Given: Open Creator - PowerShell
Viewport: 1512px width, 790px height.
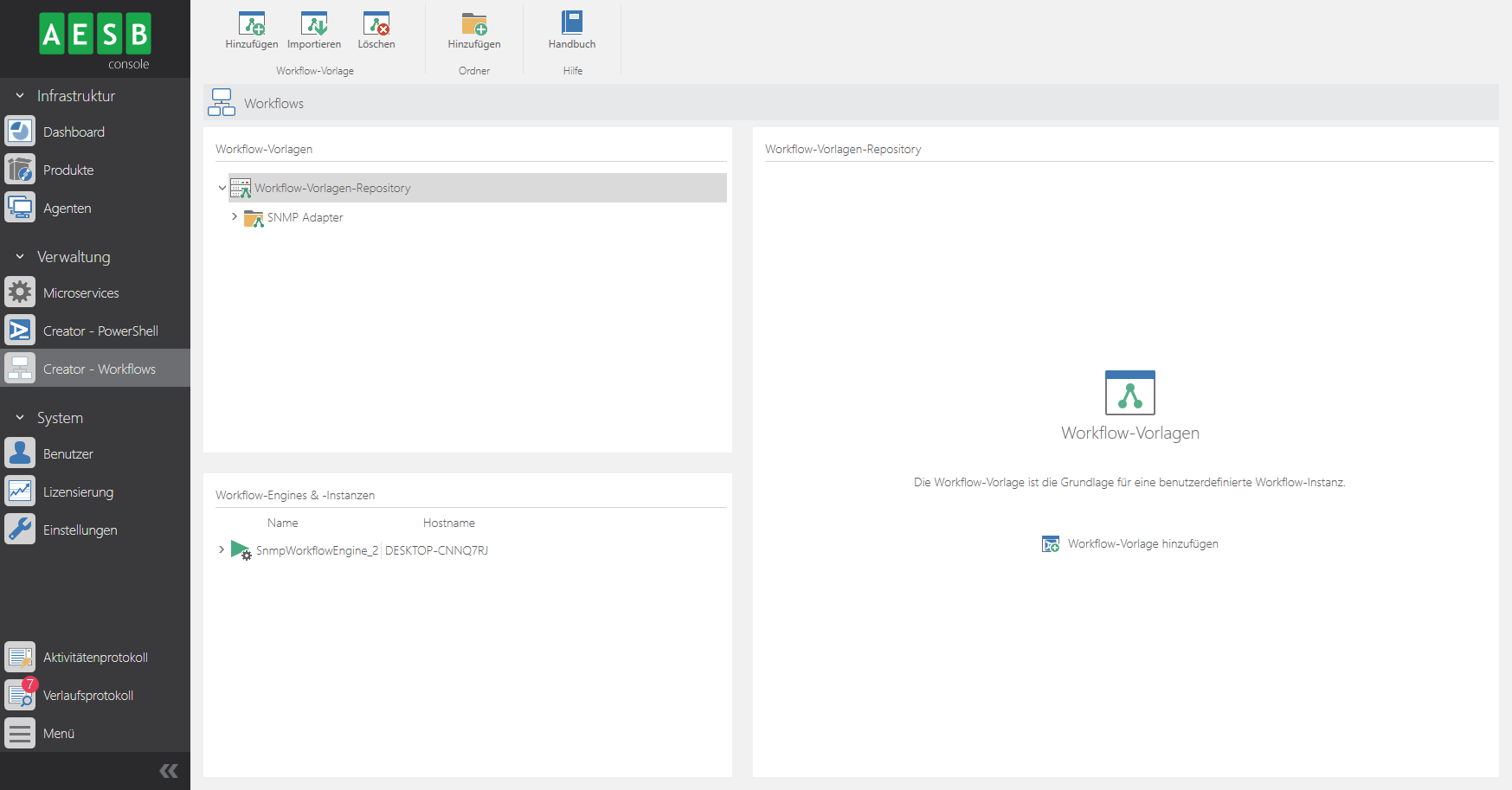Looking at the screenshot, I should [100, 331].
